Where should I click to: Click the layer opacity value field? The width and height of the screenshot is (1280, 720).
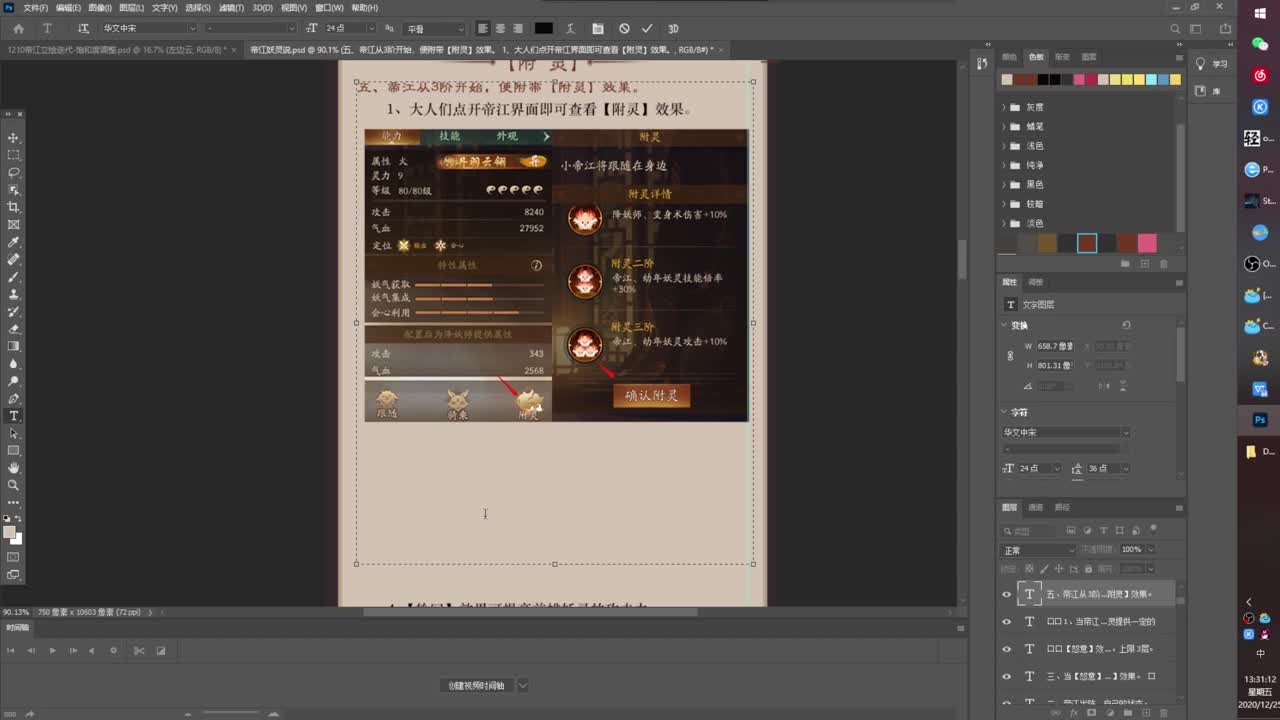[1131, 550]
